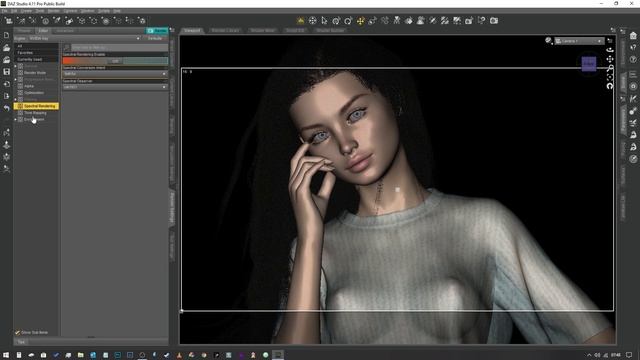Select the Node Selection arrow tool

(x=324, y=20)
